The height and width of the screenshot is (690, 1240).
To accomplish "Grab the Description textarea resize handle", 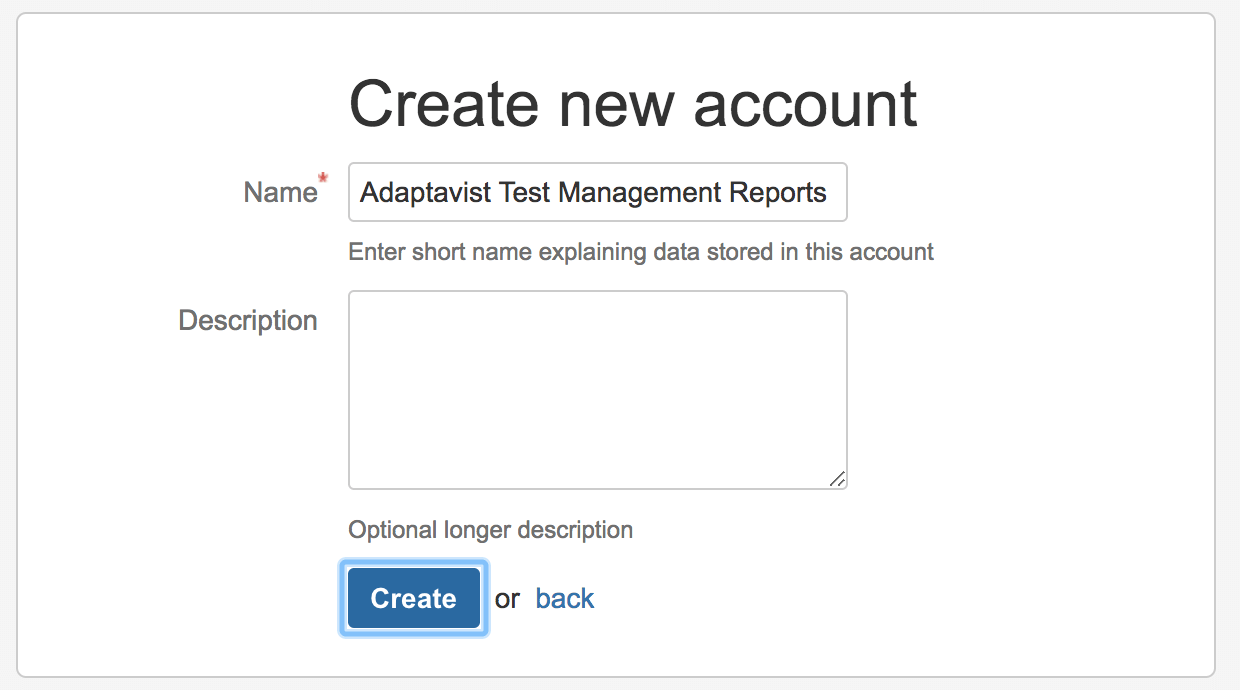I will 837,479.
